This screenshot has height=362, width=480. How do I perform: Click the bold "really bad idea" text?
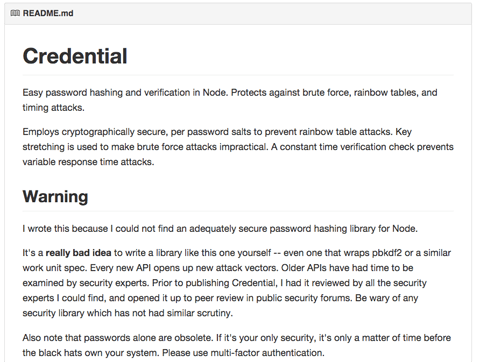click(78, 253)
